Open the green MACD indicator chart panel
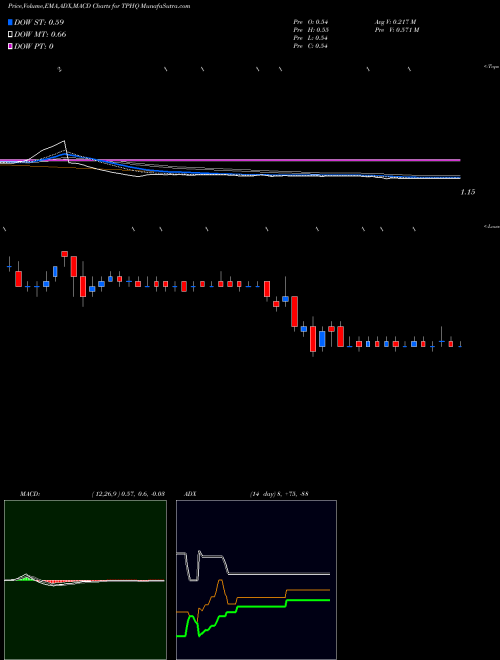 85,580
